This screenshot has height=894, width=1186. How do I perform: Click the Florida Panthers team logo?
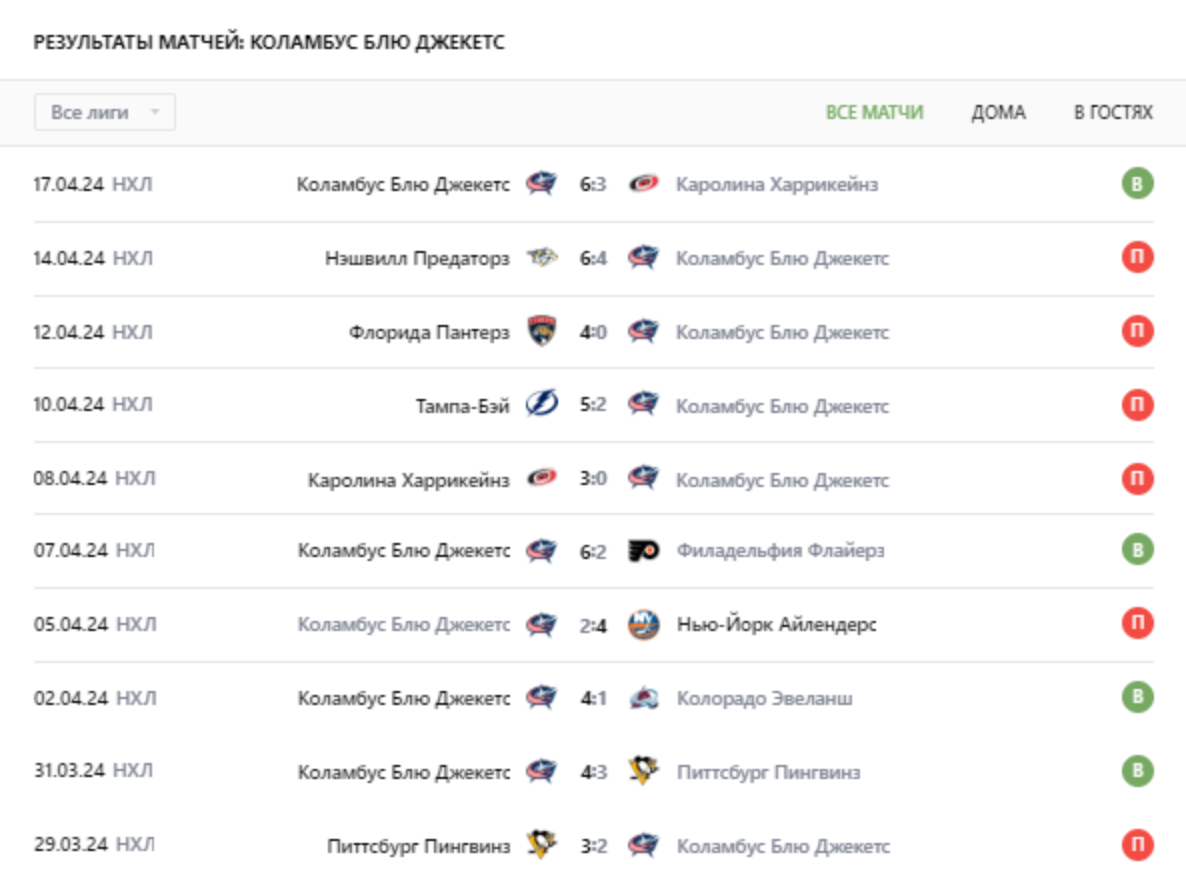[542, 332]
